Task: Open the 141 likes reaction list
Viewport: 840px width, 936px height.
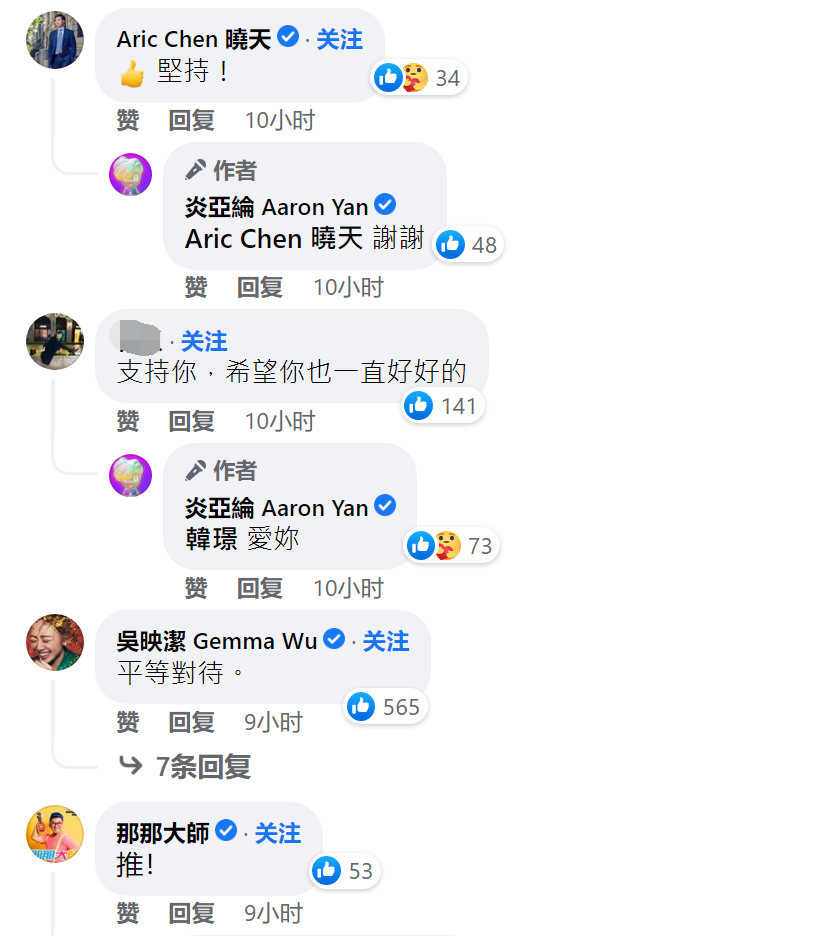Action: 442,406
